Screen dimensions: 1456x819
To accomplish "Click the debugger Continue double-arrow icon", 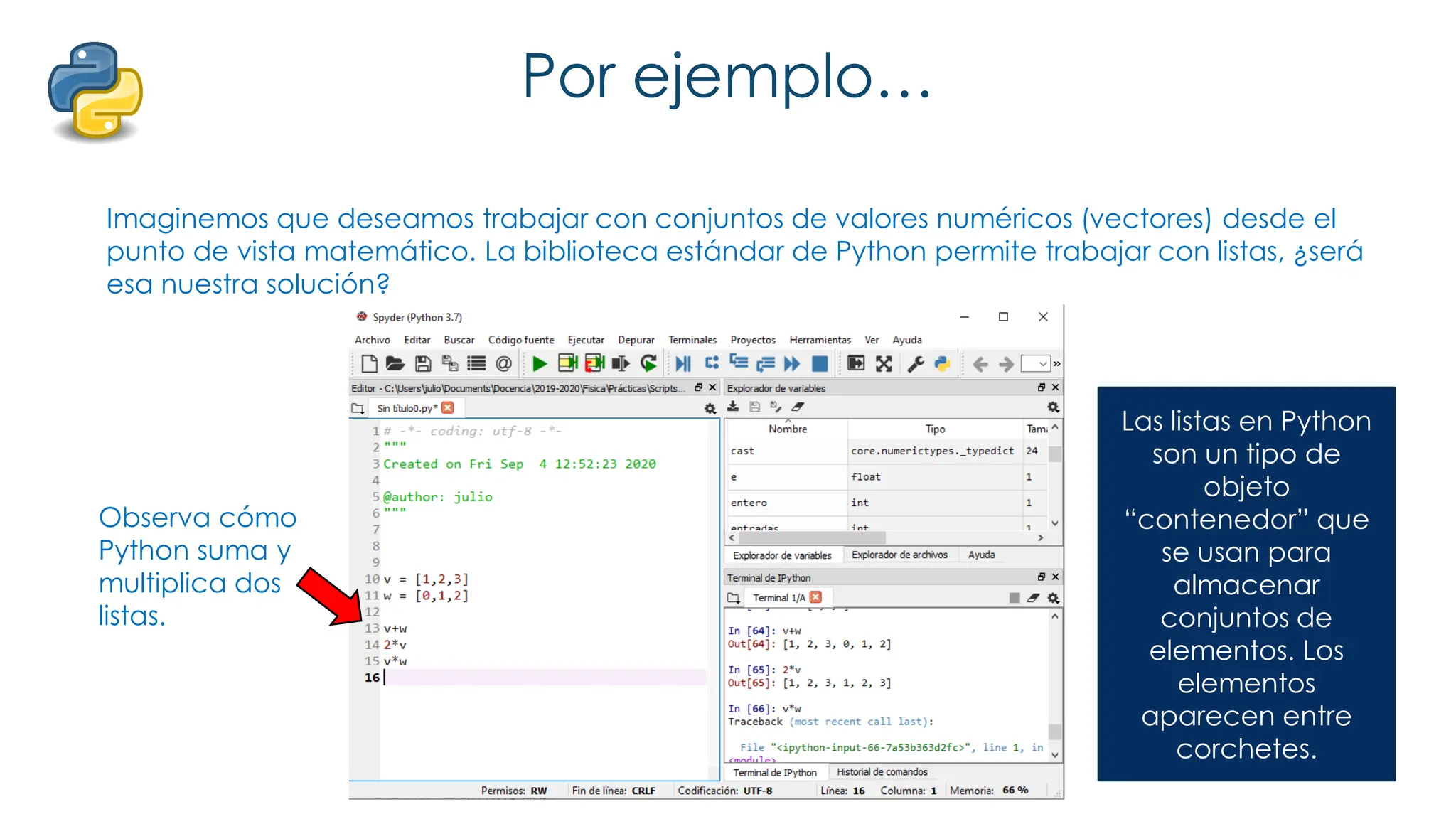I will pyautogui.click(x=792, y=364).
